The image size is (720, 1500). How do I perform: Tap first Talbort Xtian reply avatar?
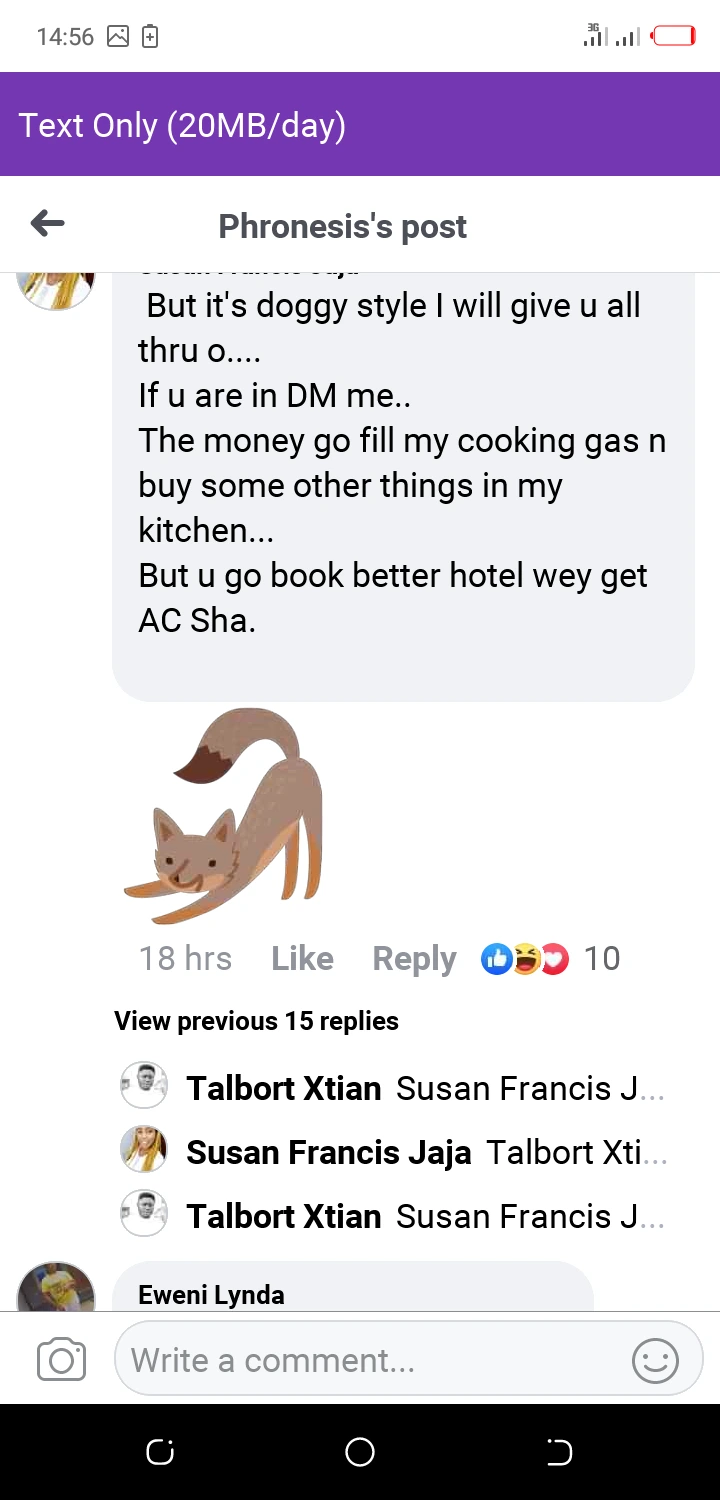[144, 1085]
